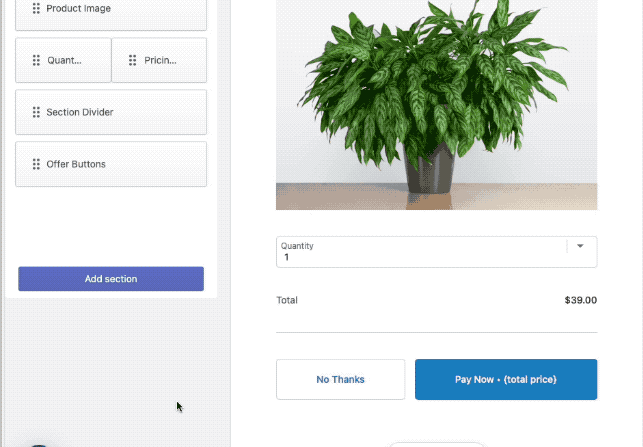
Task: Click the $39.00 total price
Action: click(x=581, y=300)
